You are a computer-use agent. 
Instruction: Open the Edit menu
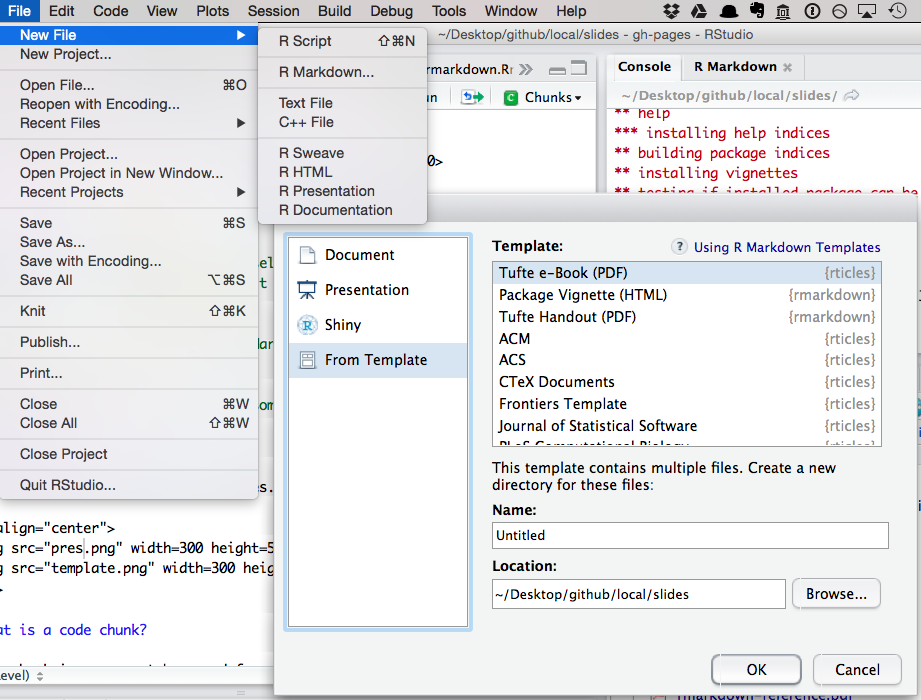click(x=61, y=11)
